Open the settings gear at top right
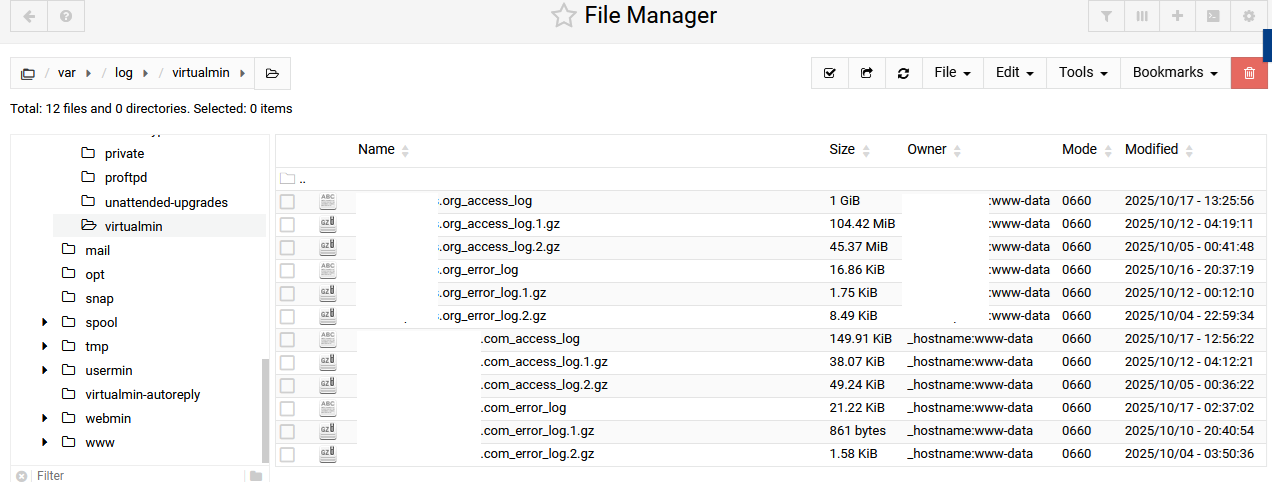Screen dimensions: 1272x482 pos(1249,16)
